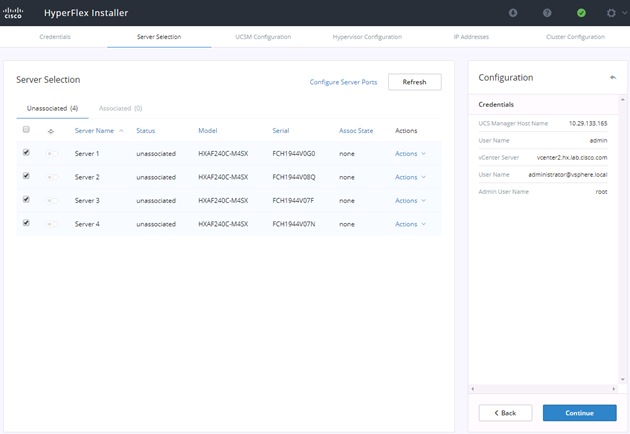The width and height of the screenshot is (630, 434).
Task: Open the Actions dropdown for Server 4
Action: point(410,224)
